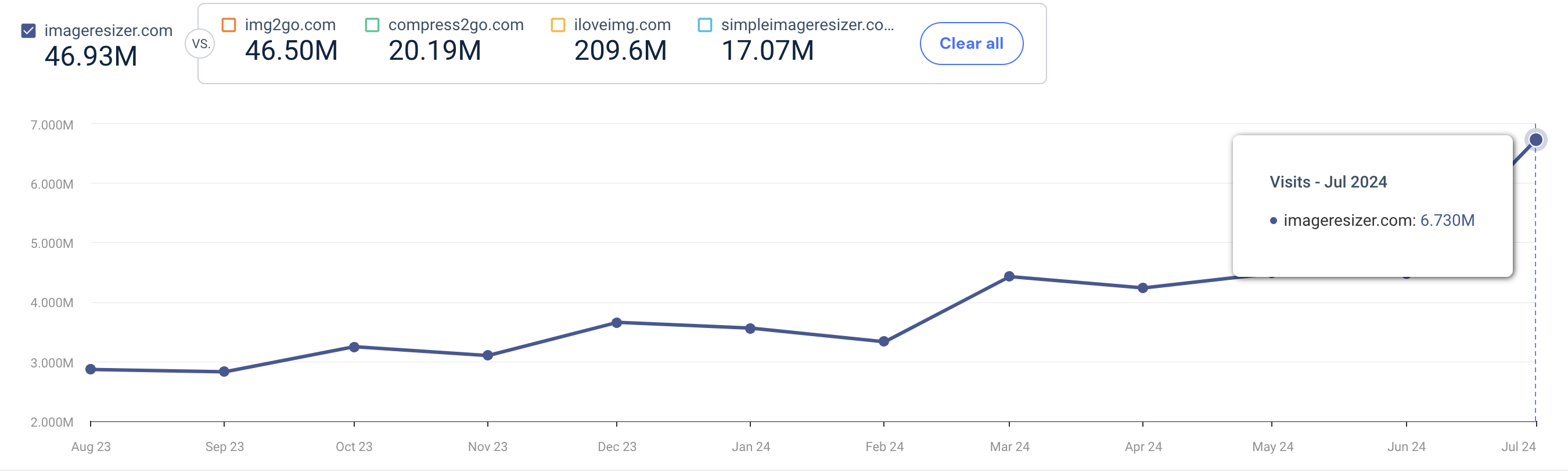This screenshot has width=1568, height=476.
Task: Click the 3.000M y-axis label
Action: (x=52, y=363)
